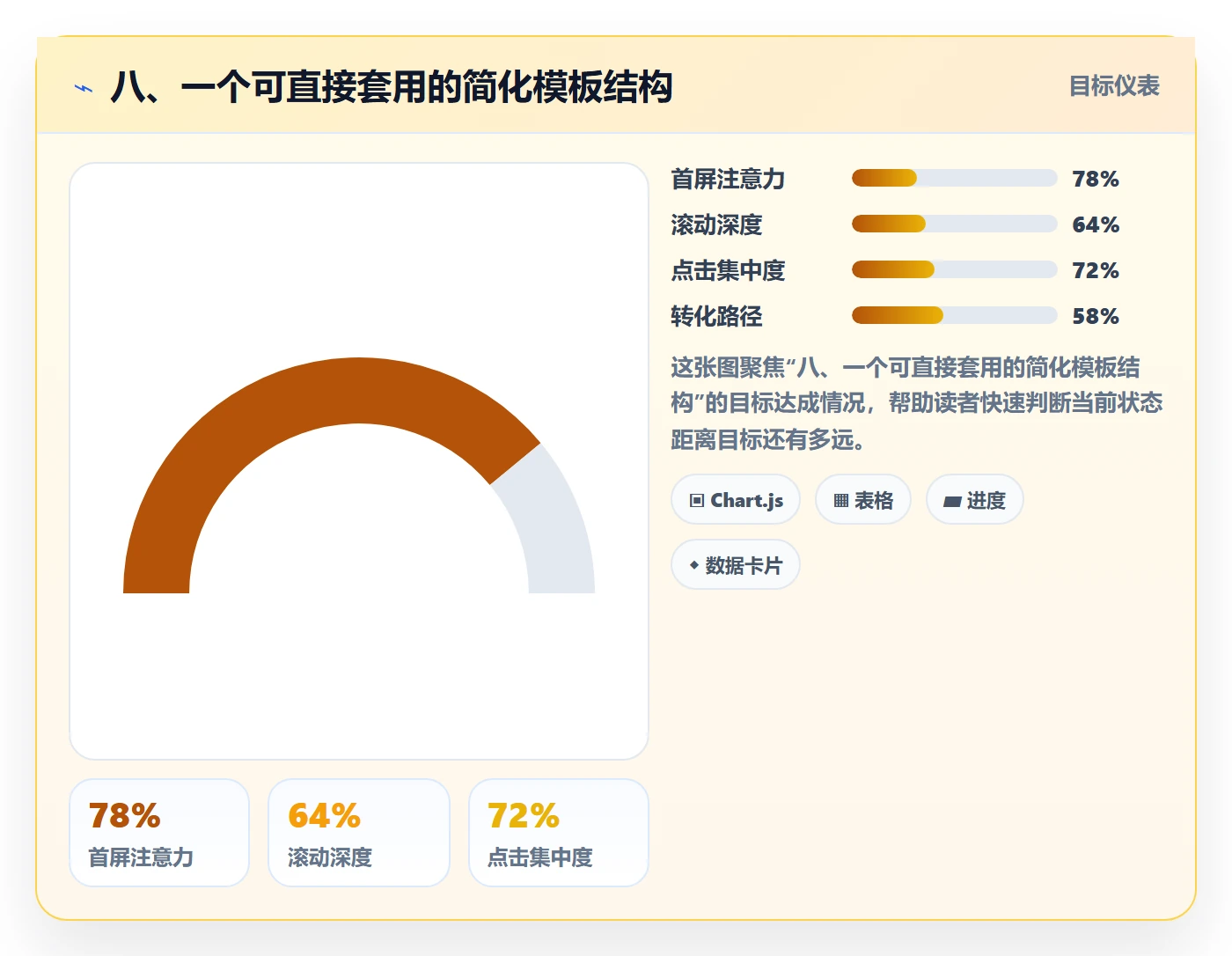Click the bar icon inside the 进度 chip
This screenshot has height=956, width=1232.
[x=952, y=502]
